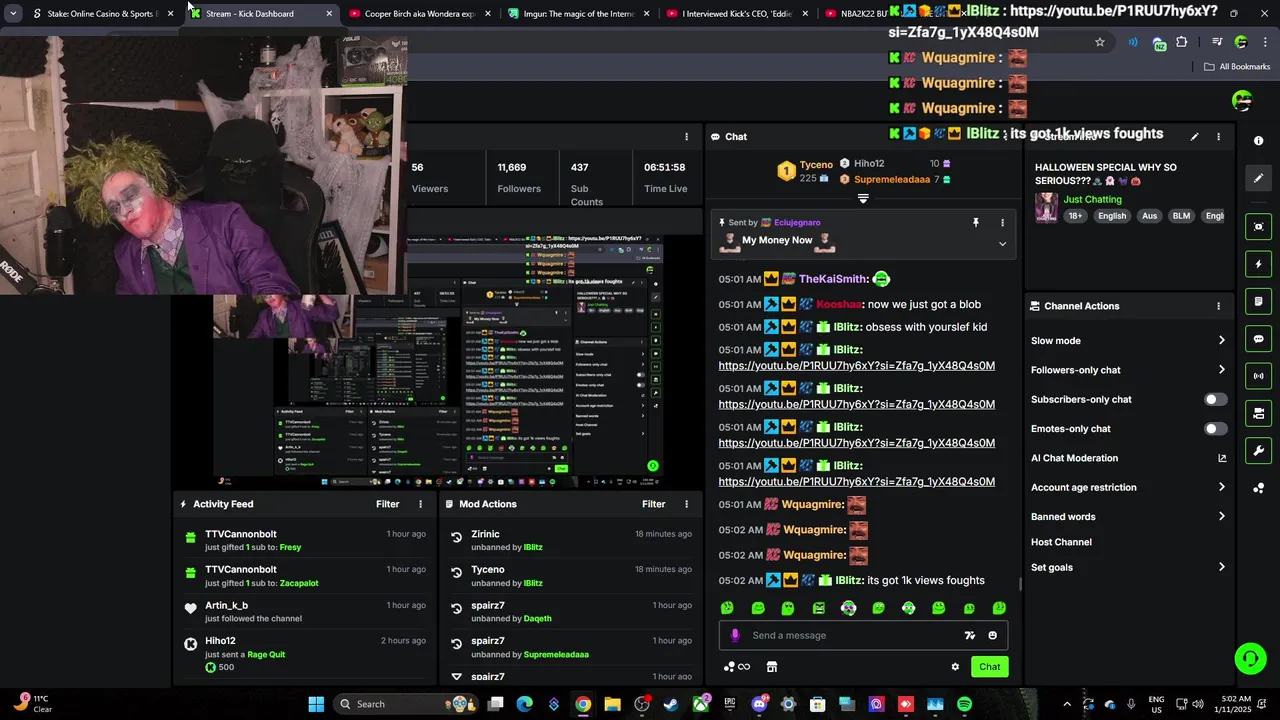The image size is (1280, 720).
Task: Open the chat bubble icon in right sidebar
Action: [1259, 339]
